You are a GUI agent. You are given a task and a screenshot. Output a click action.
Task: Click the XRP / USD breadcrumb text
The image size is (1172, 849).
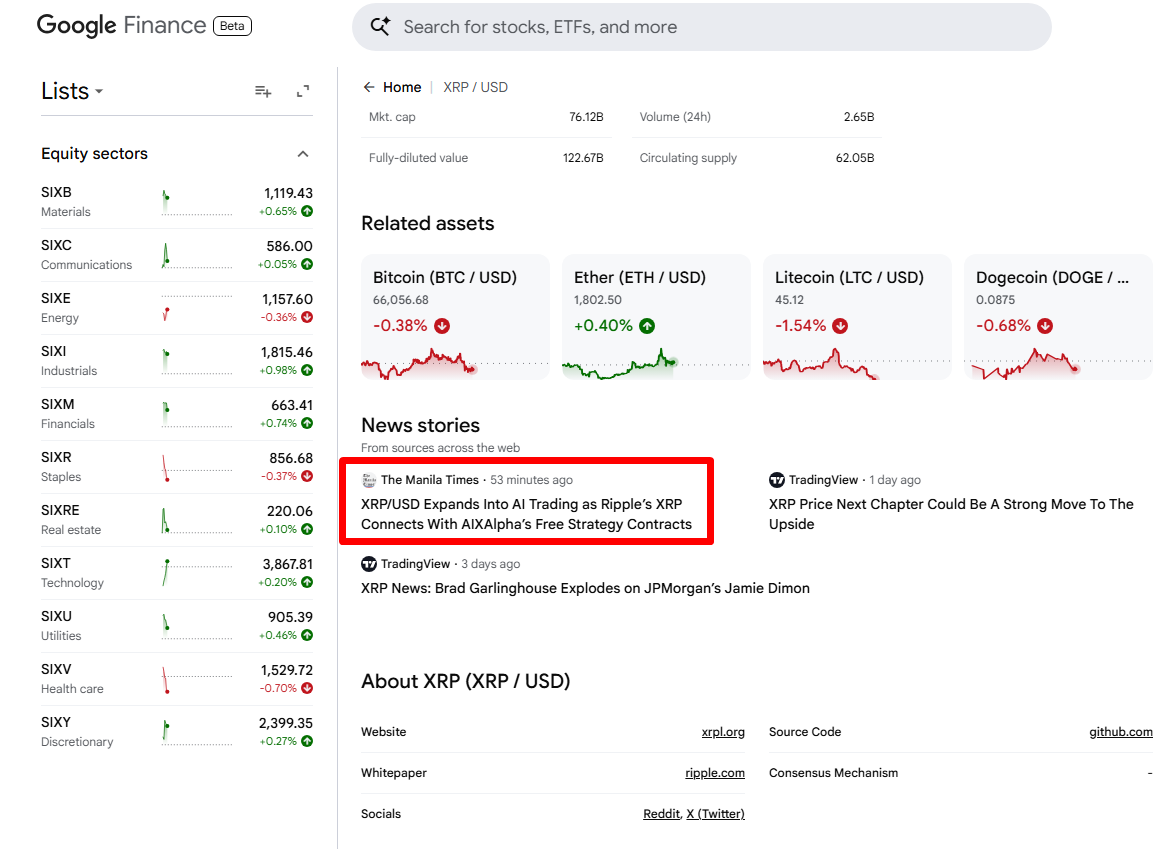click(475, 87)
